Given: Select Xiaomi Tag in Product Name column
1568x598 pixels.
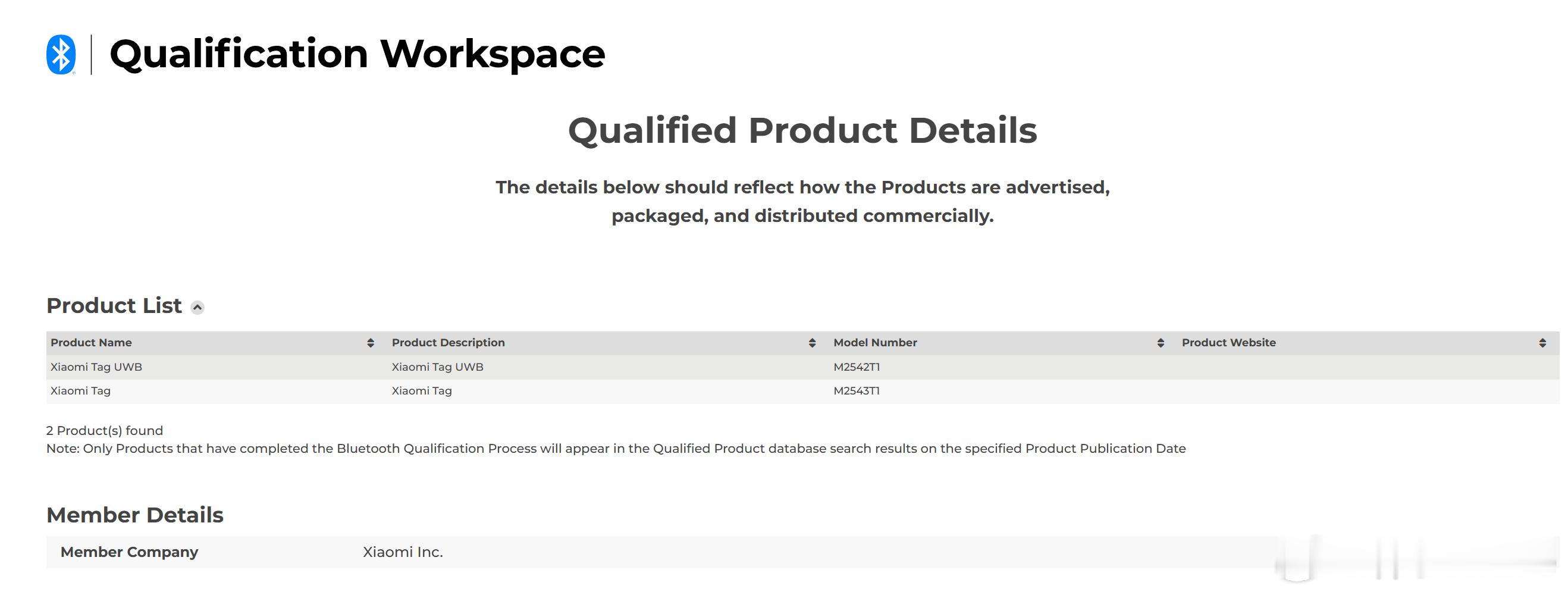Looking at the screenshot, I should pos(80,391).
